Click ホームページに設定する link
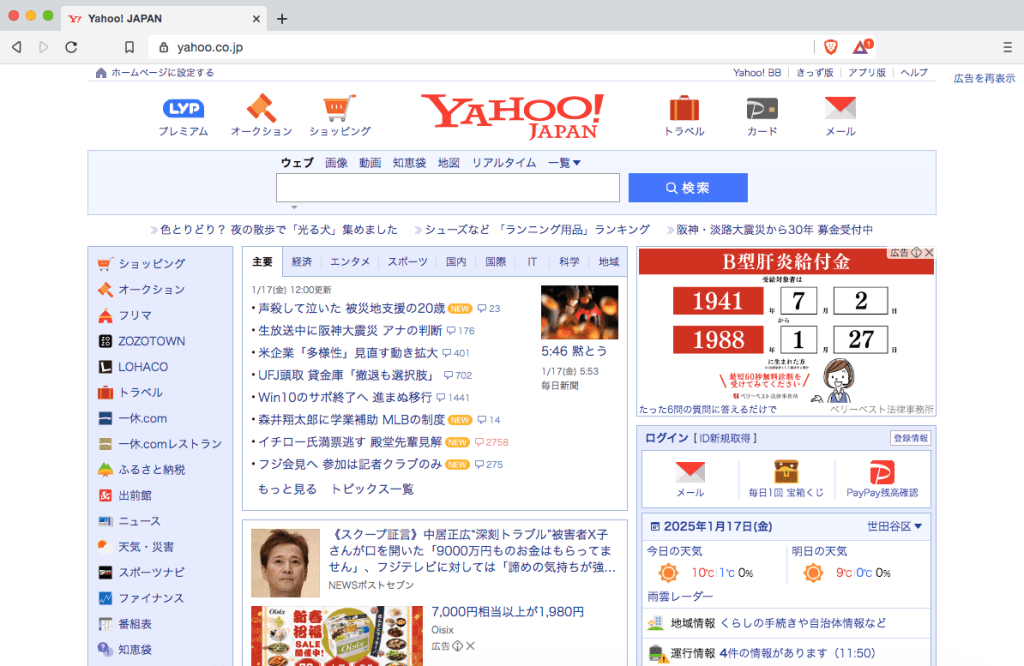 pyautogui.click(x=162, y=72)
